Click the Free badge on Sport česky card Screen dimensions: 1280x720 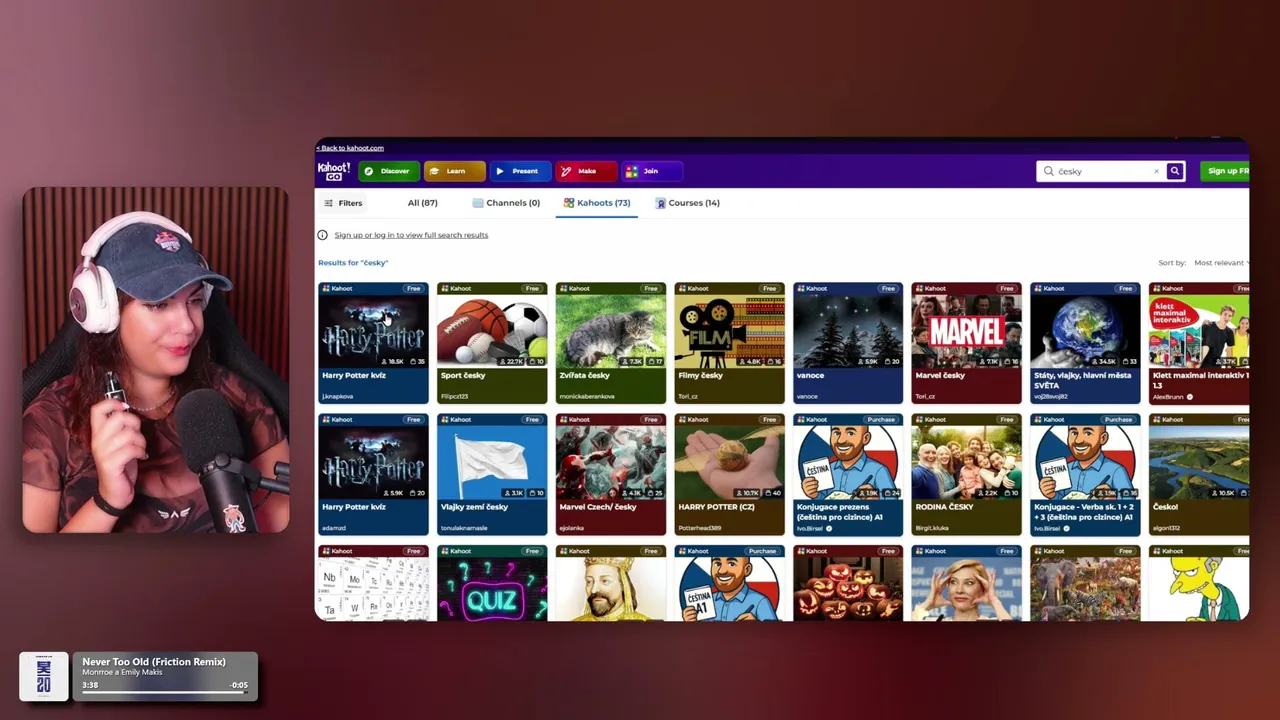pyautogui.click(x=532, y=289)
